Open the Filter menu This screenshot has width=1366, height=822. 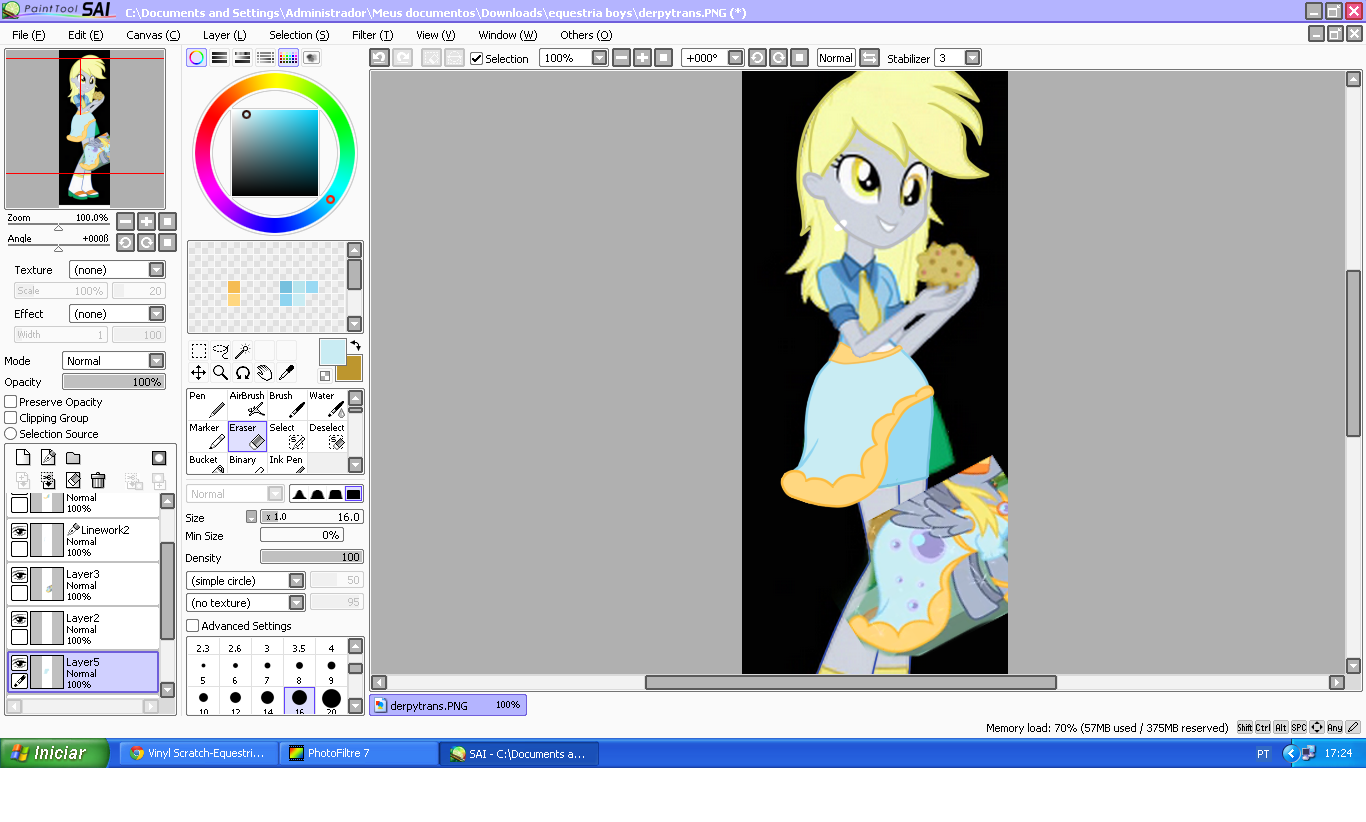372,35
